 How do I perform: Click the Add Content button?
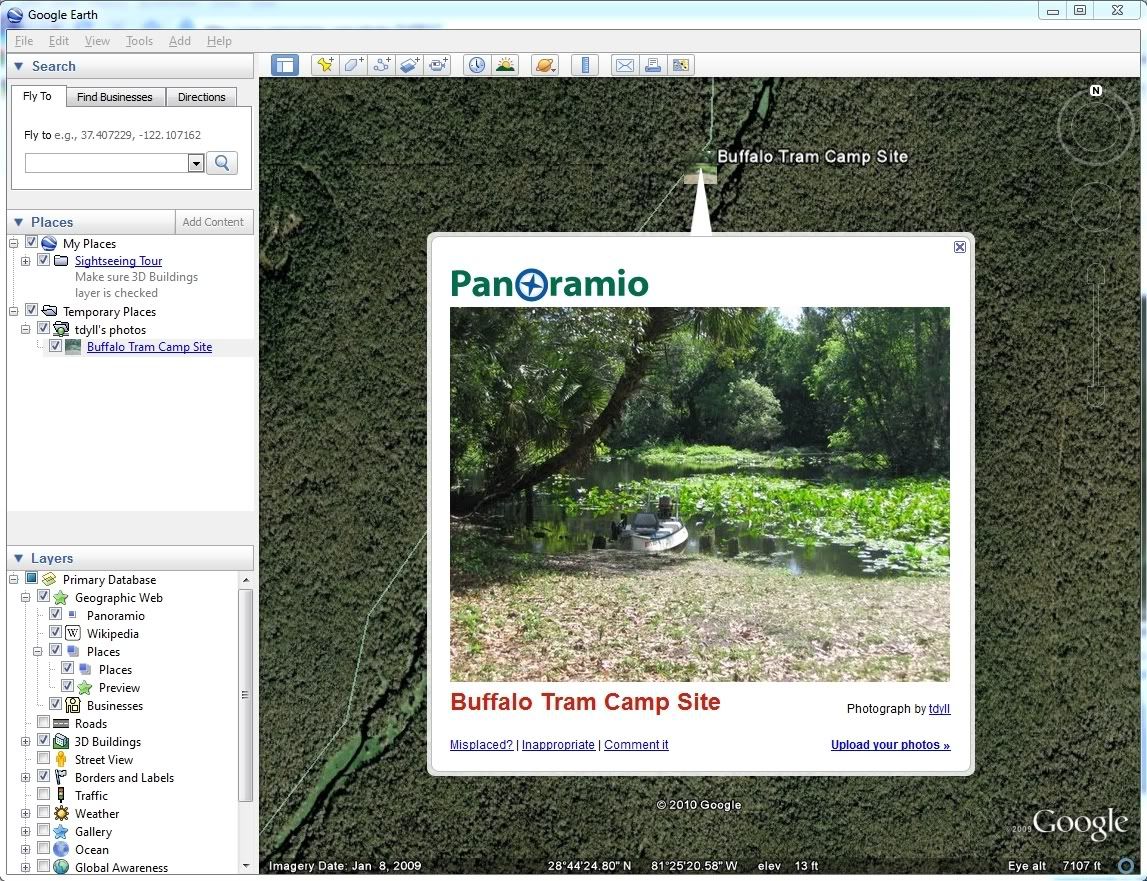[213, 222]
